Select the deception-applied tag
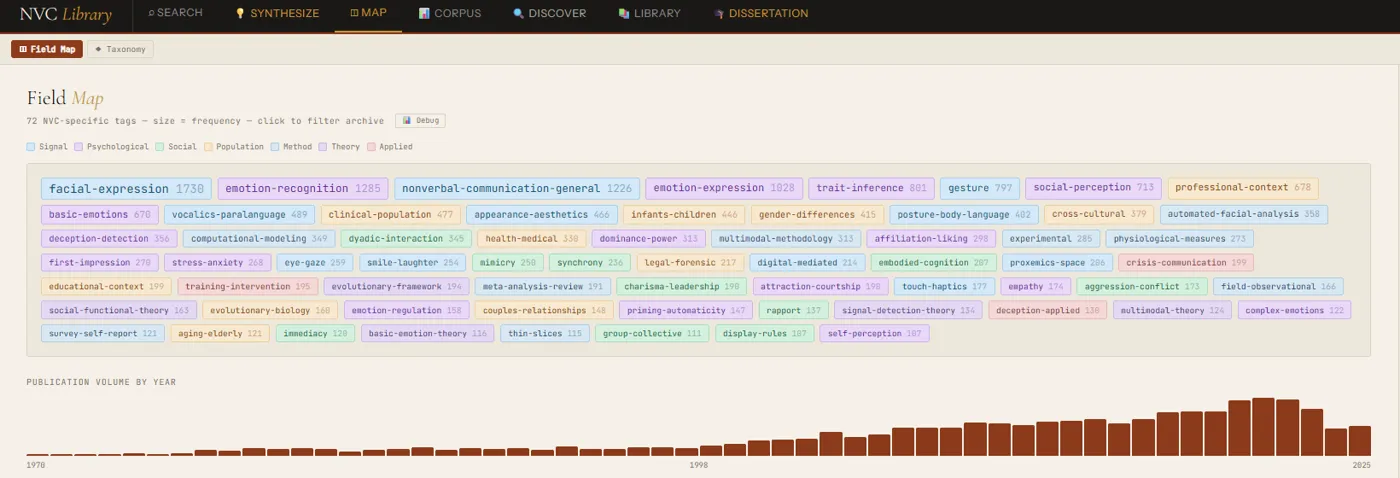This screenshot has height=478, width=1400. 1048,310
